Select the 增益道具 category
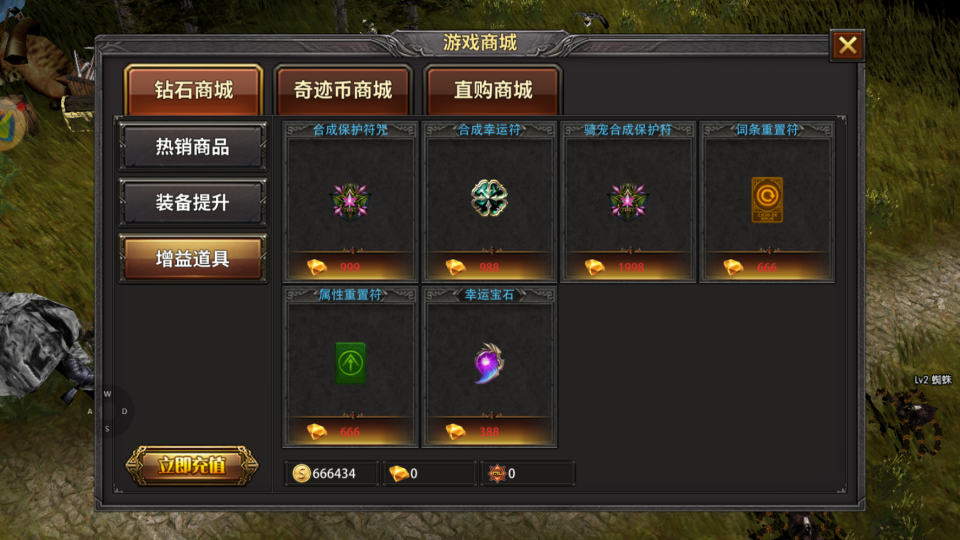The height and width of the screenshot is (540, 960). [x=192, y=258]
